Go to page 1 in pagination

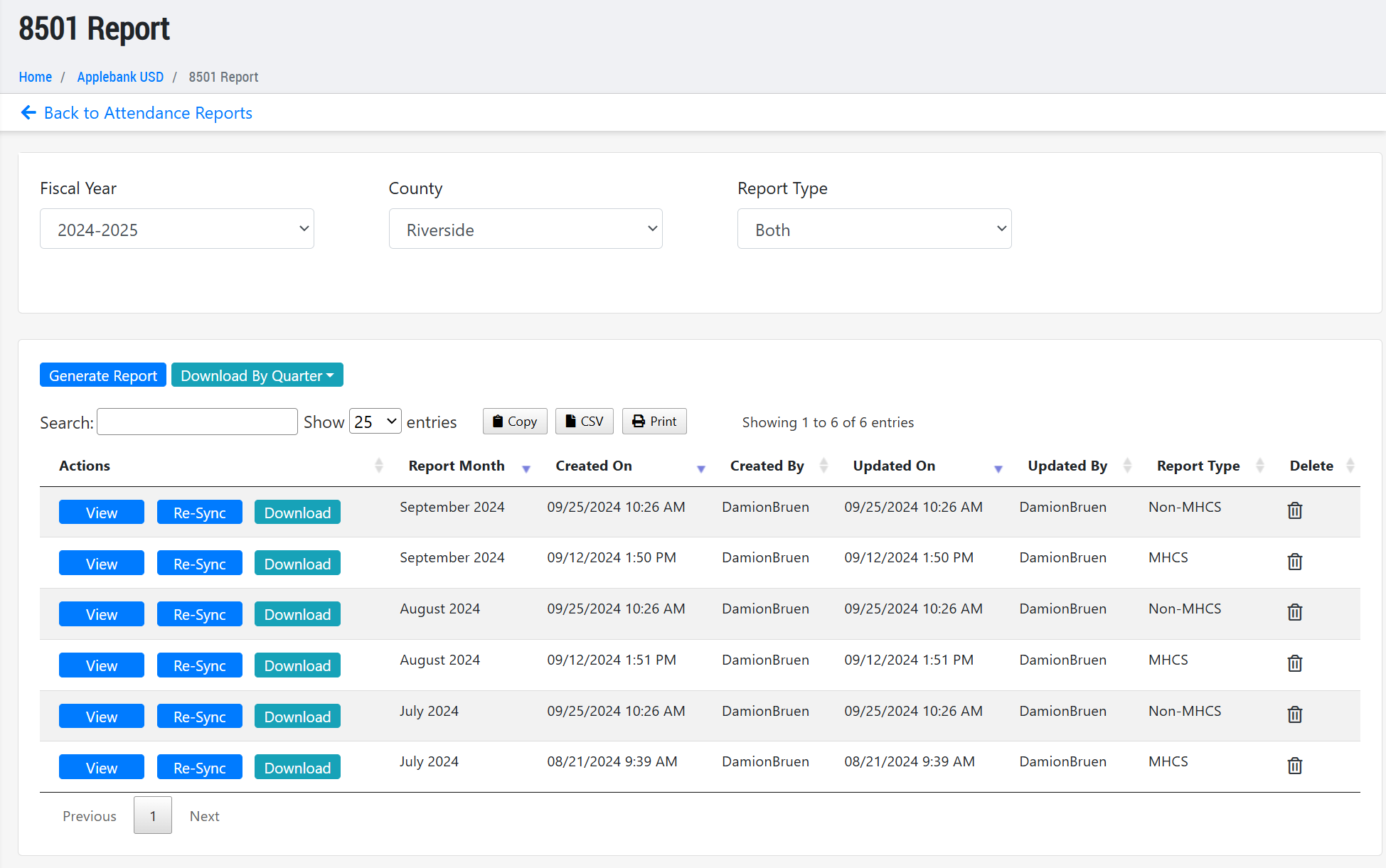coord(152,816)
